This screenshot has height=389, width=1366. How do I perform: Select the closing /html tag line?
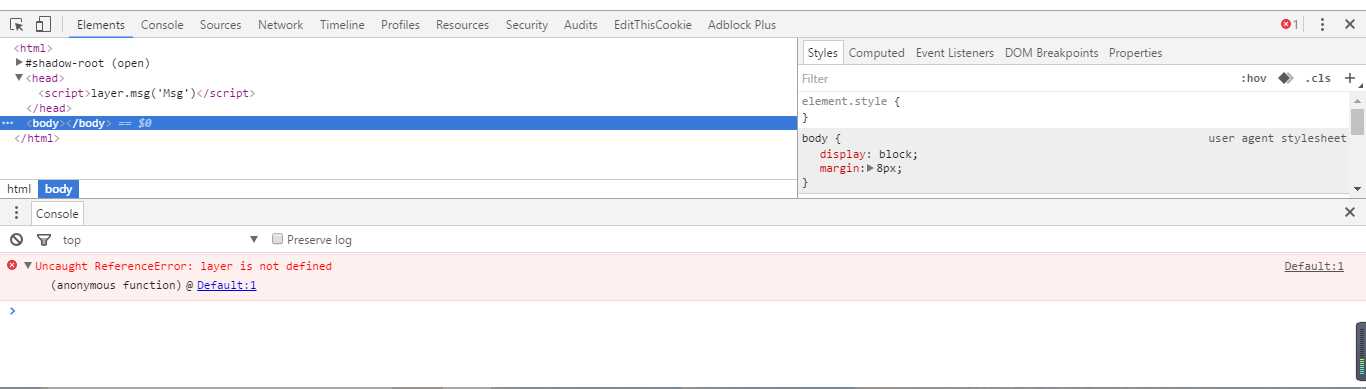point(37,138)
